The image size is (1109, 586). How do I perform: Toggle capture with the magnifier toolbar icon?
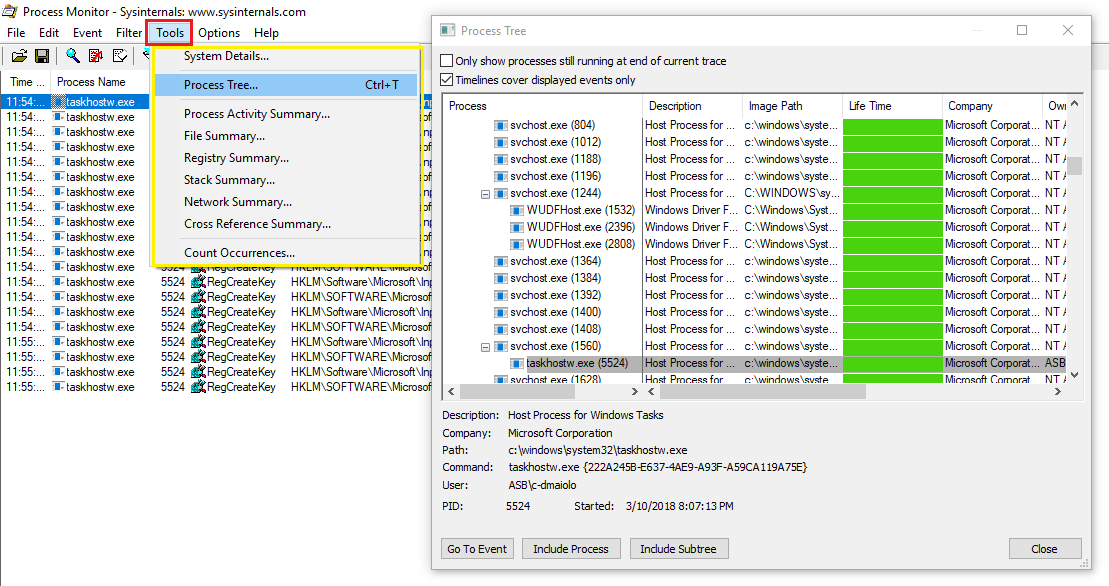(x=72, y=56)
